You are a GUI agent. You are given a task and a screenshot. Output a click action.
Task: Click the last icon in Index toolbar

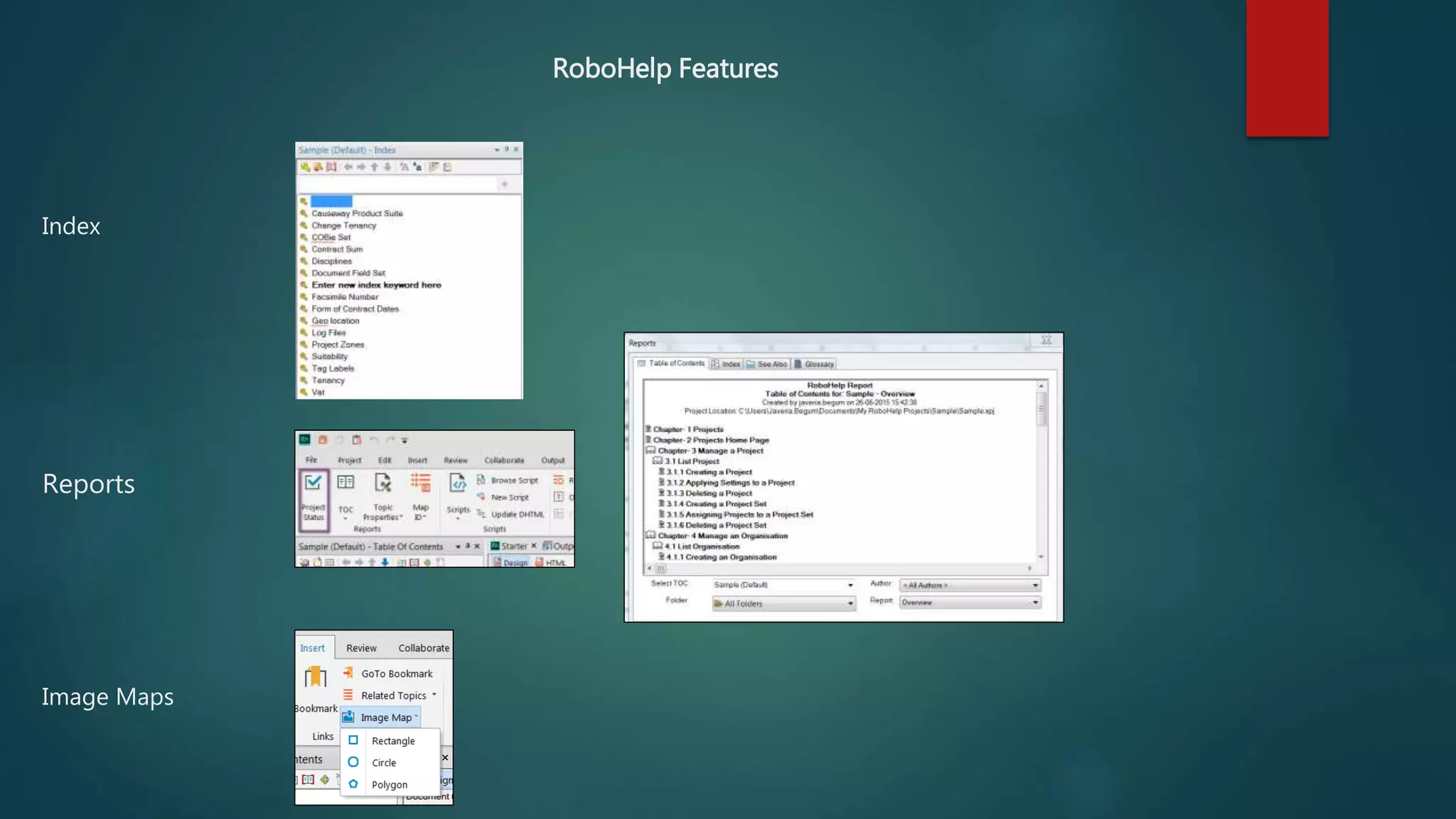click(x=447, y=167)
